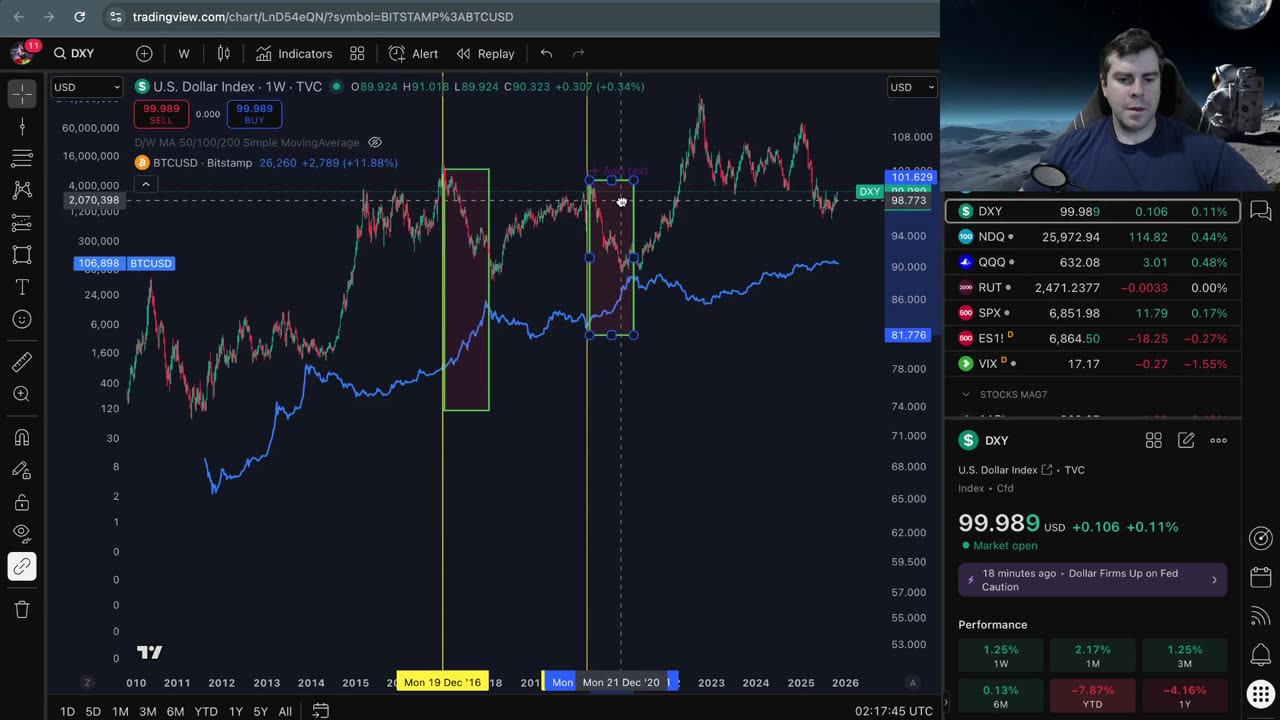Click the Z time zone axis button
The height and width of the screenshot is (720, 1280).
coord(87,682)
